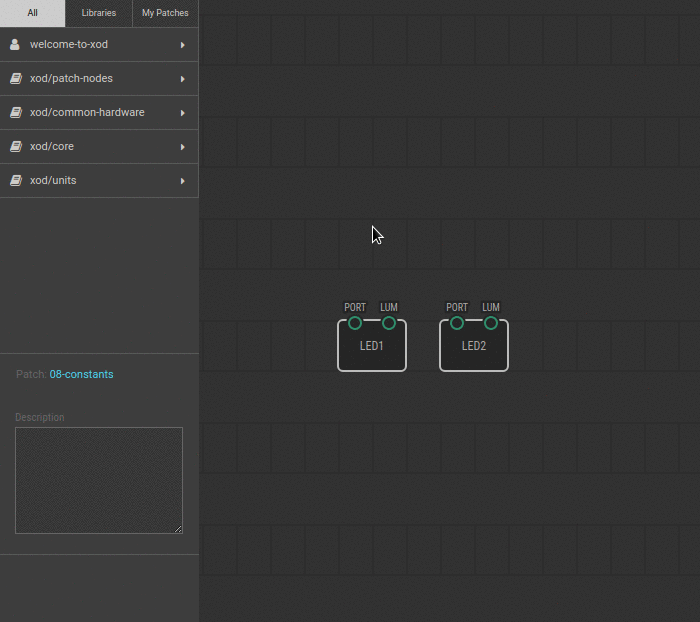Screen dimensions: 700x622
Task: Click the Description box corner handle
Action: 178,529
